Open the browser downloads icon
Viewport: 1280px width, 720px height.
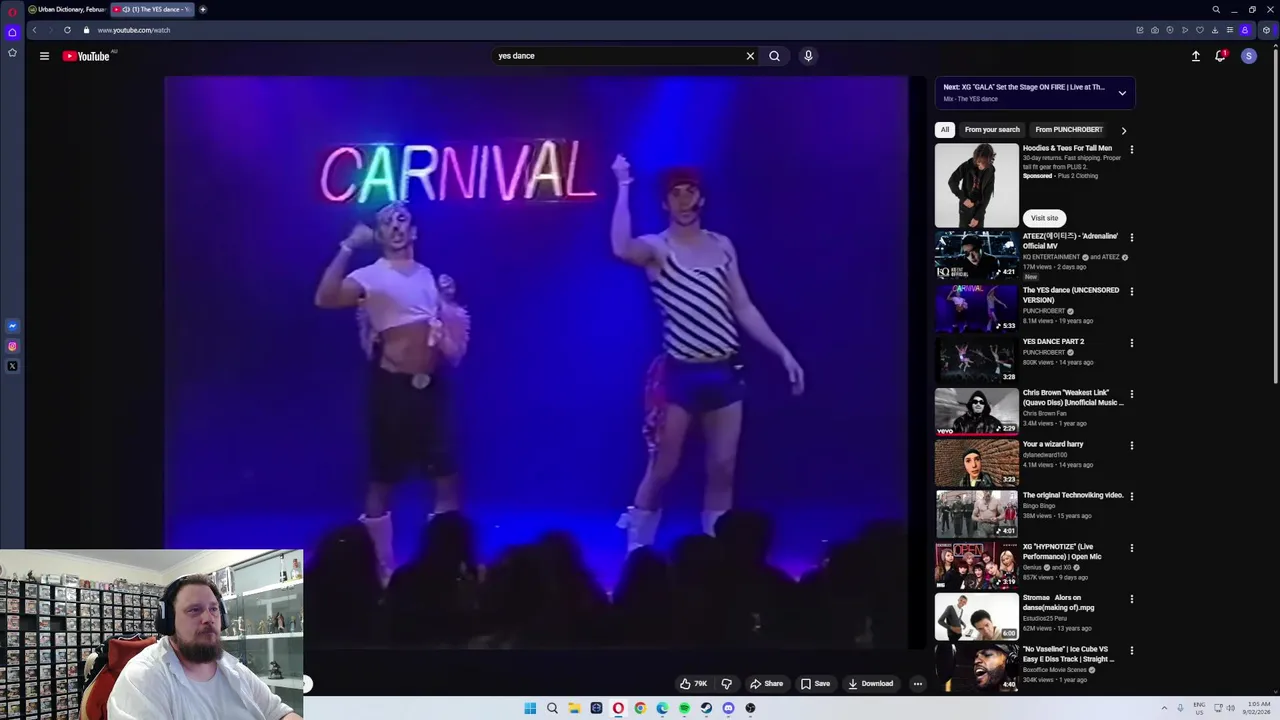[1215, 30]
